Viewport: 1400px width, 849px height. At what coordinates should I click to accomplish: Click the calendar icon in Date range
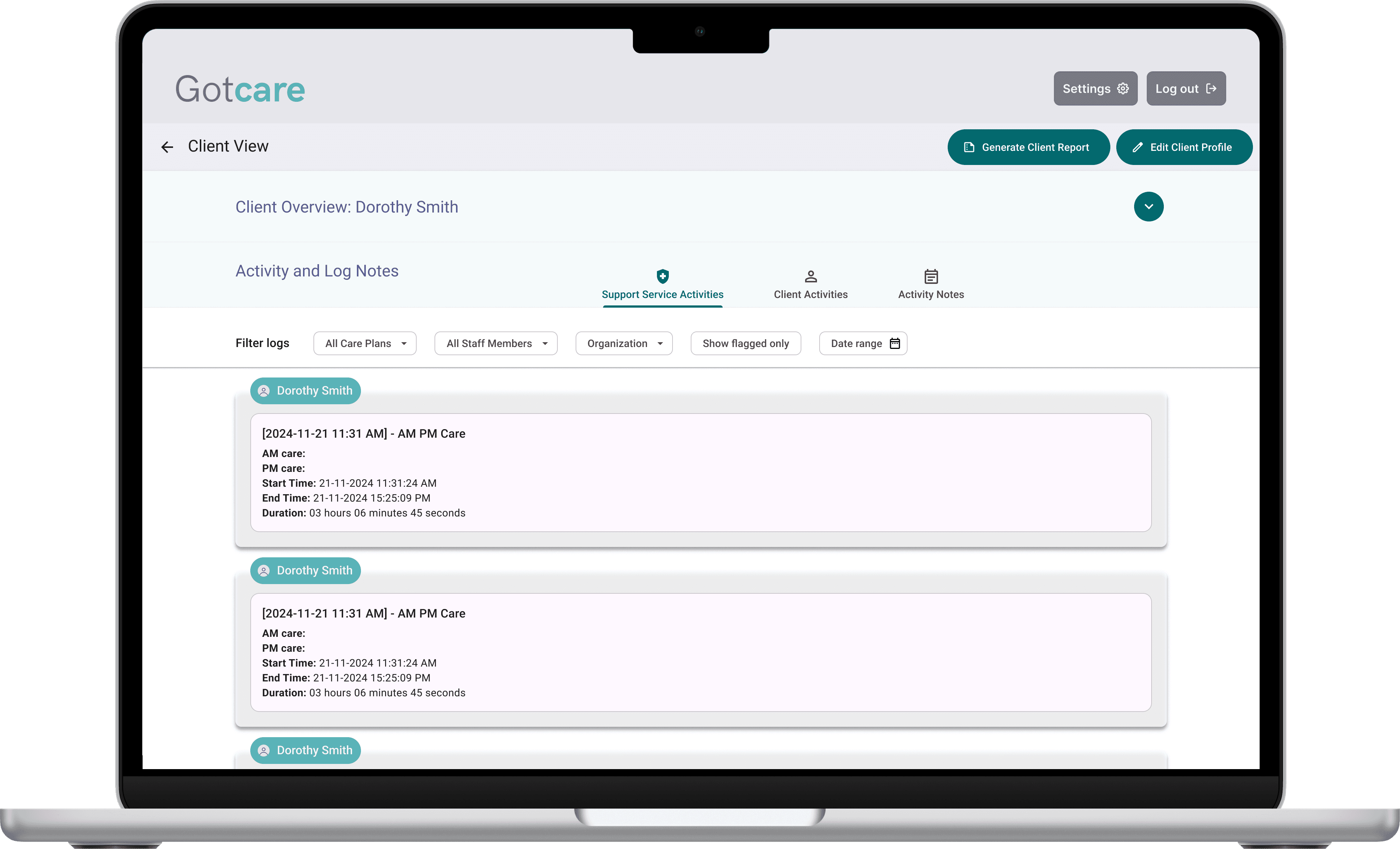tap(895, 343)
